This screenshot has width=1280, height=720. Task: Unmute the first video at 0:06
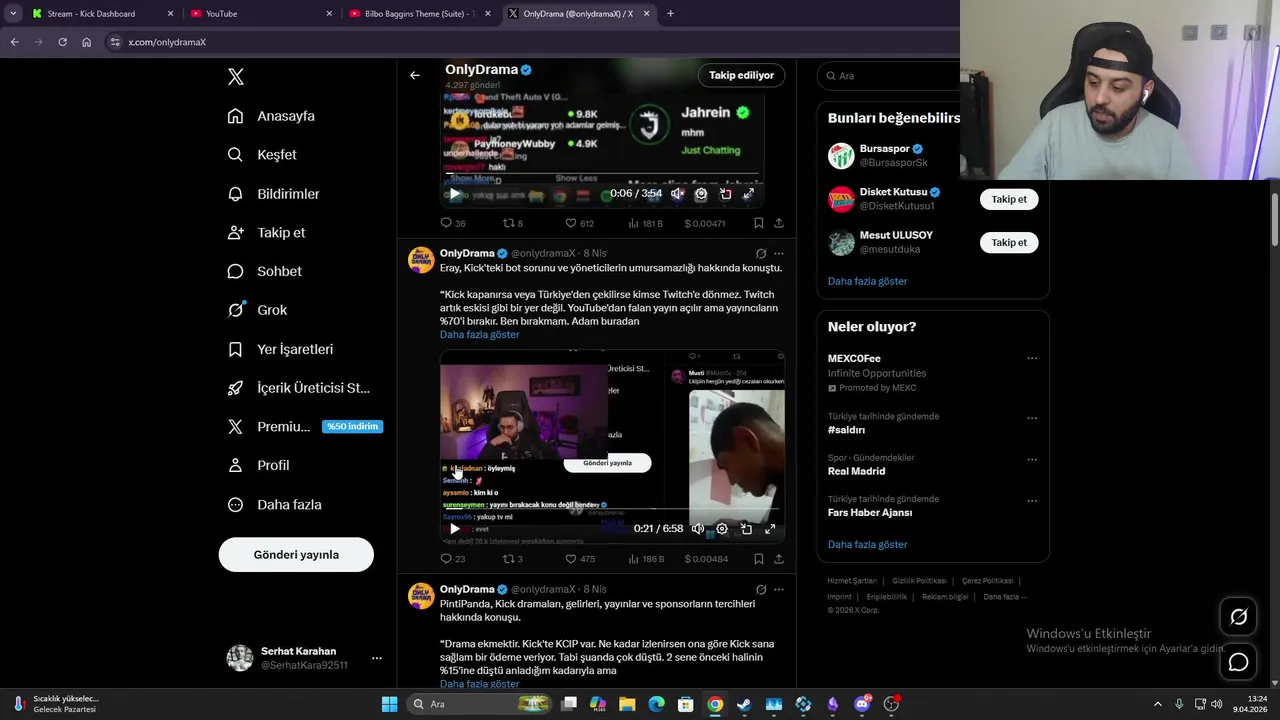[x=677, y=194]
